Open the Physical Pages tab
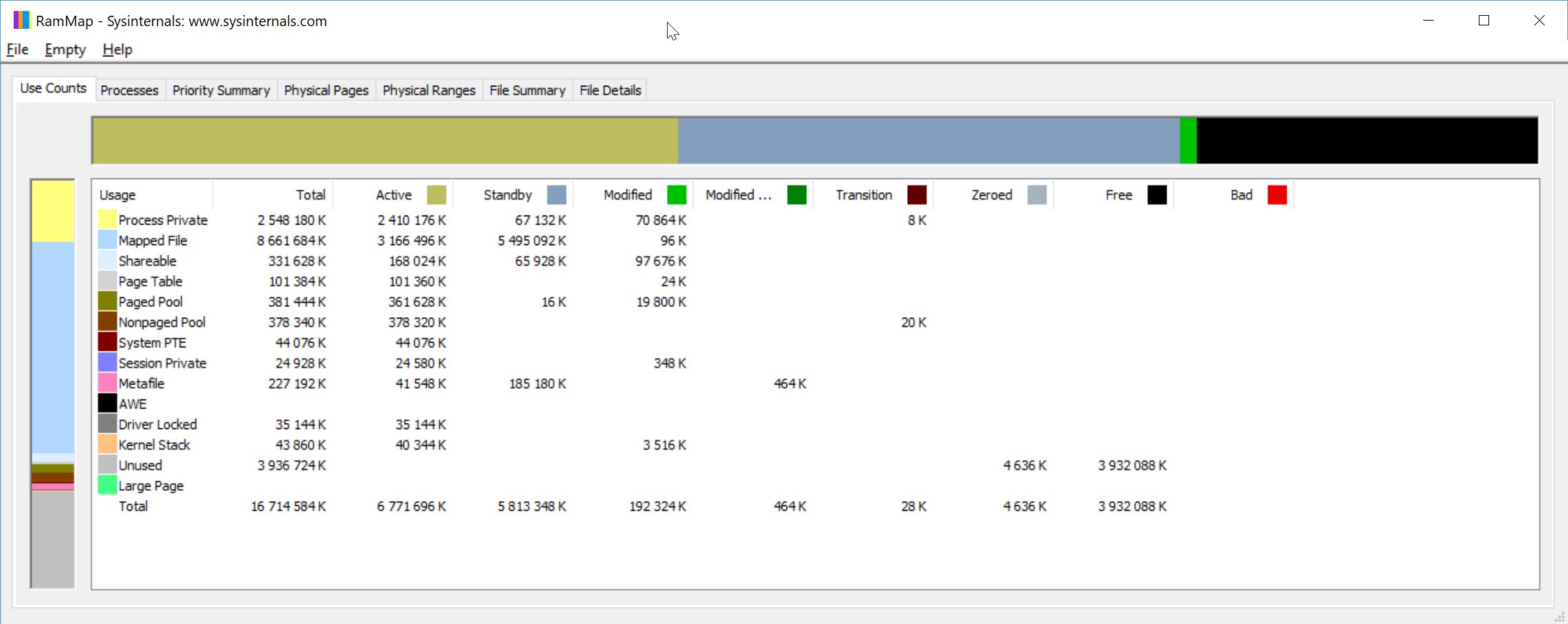 [x=326, y=91]
